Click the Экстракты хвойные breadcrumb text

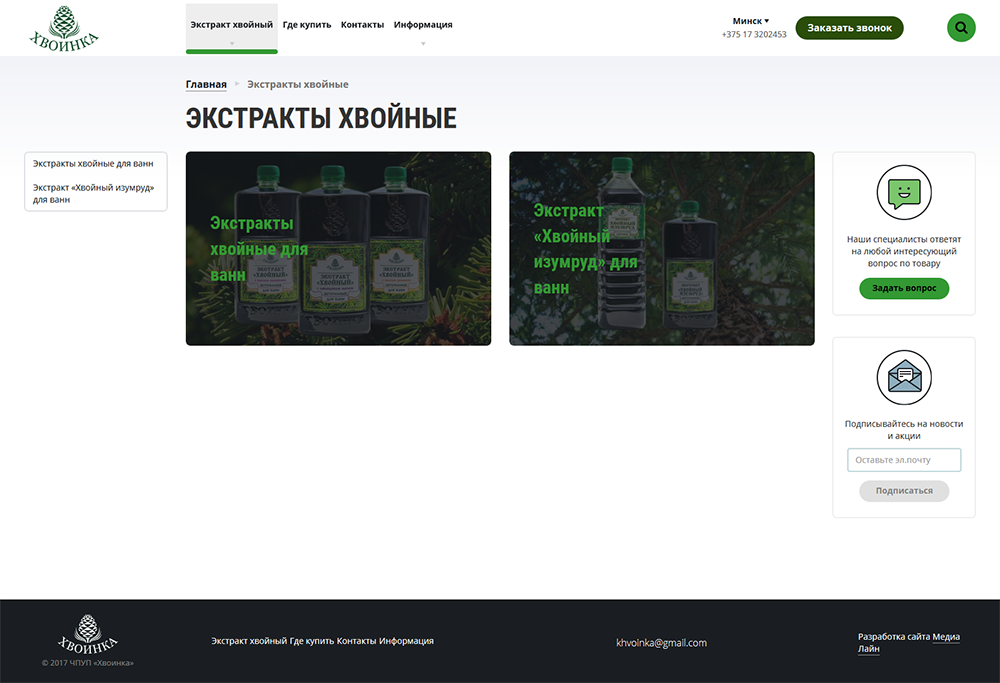pos(298,84)
